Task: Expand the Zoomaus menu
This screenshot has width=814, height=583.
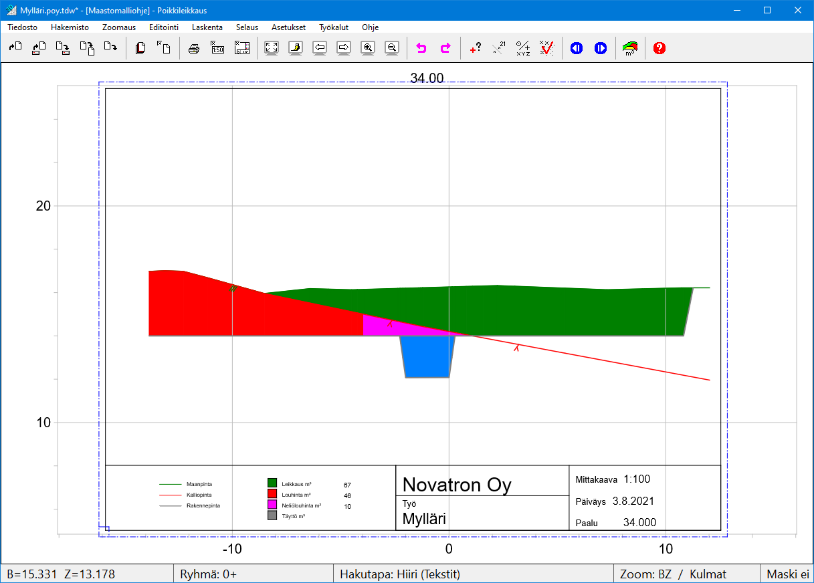Action: [119, 27]
